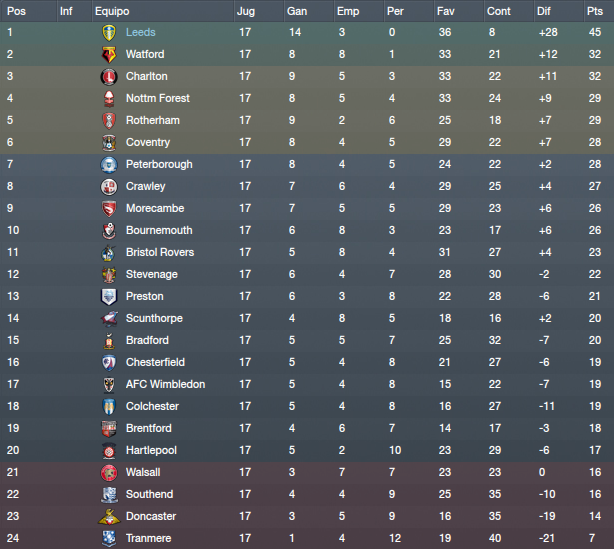Open the Rotherham team name
614x549 pixels.
[153, 120]
